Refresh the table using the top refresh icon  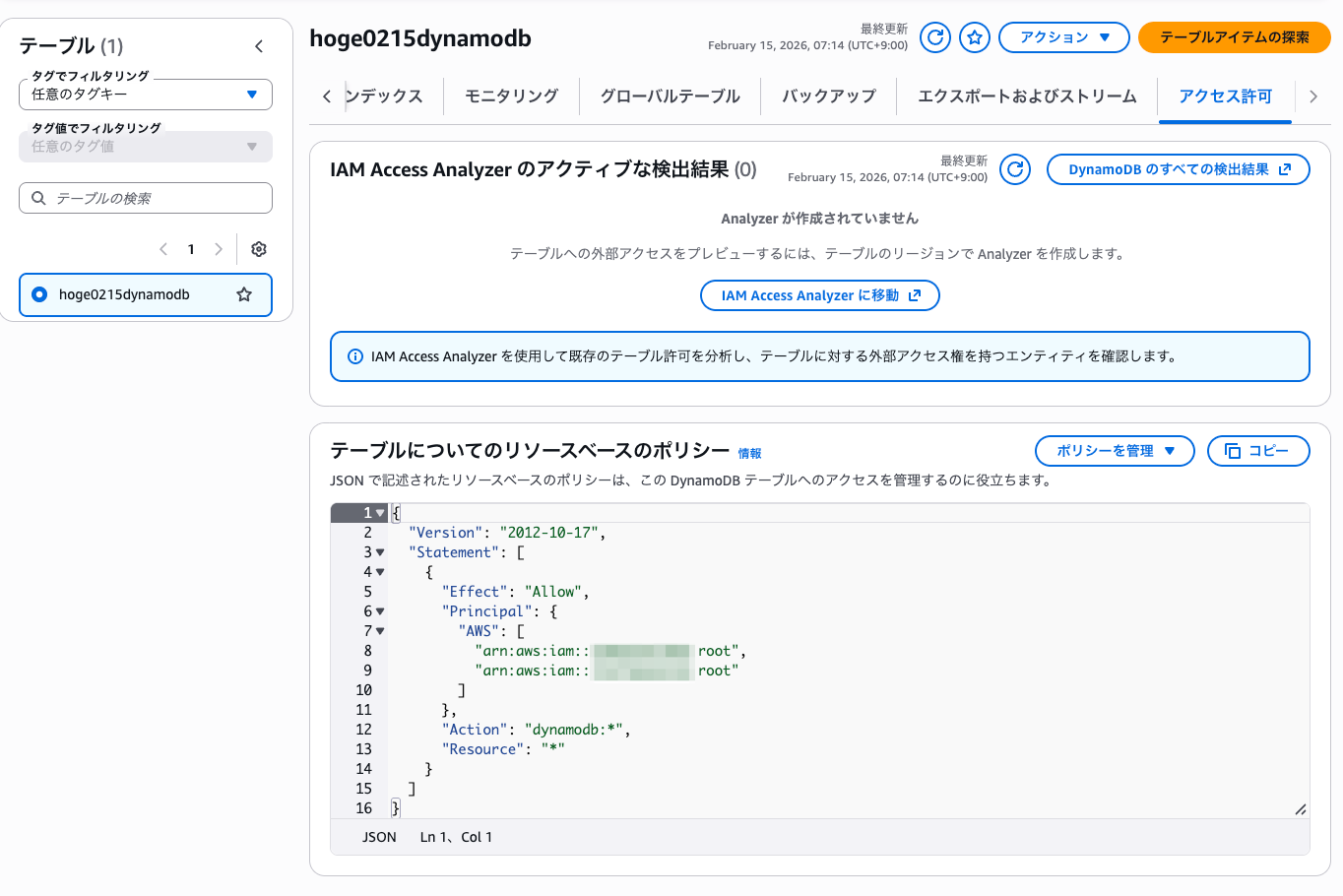(934, 37)
